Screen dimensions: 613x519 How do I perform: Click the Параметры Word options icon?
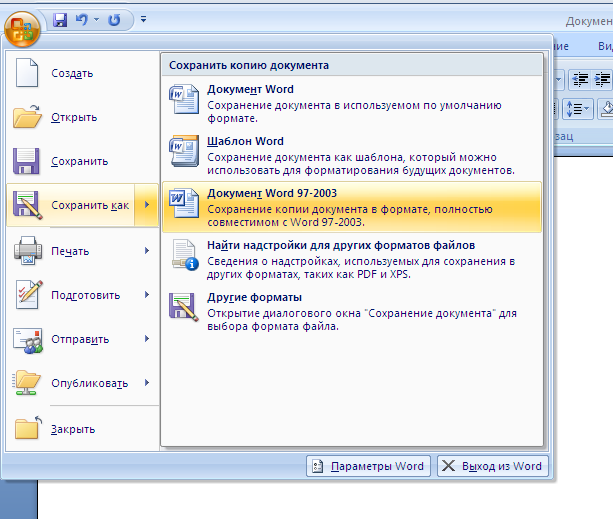(317, 466)
